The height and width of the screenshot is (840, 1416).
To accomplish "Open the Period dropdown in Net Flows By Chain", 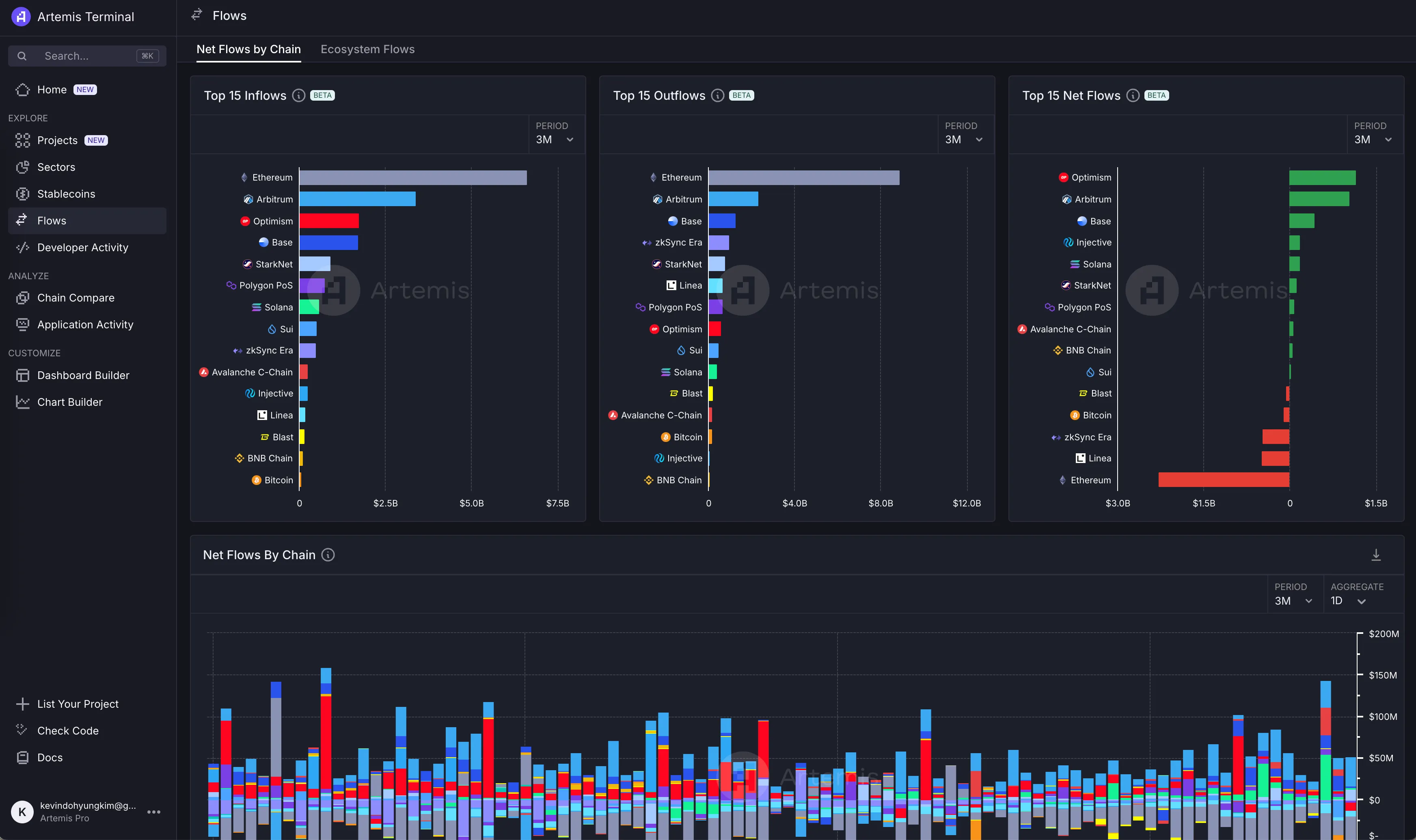I will (1295, 595).
